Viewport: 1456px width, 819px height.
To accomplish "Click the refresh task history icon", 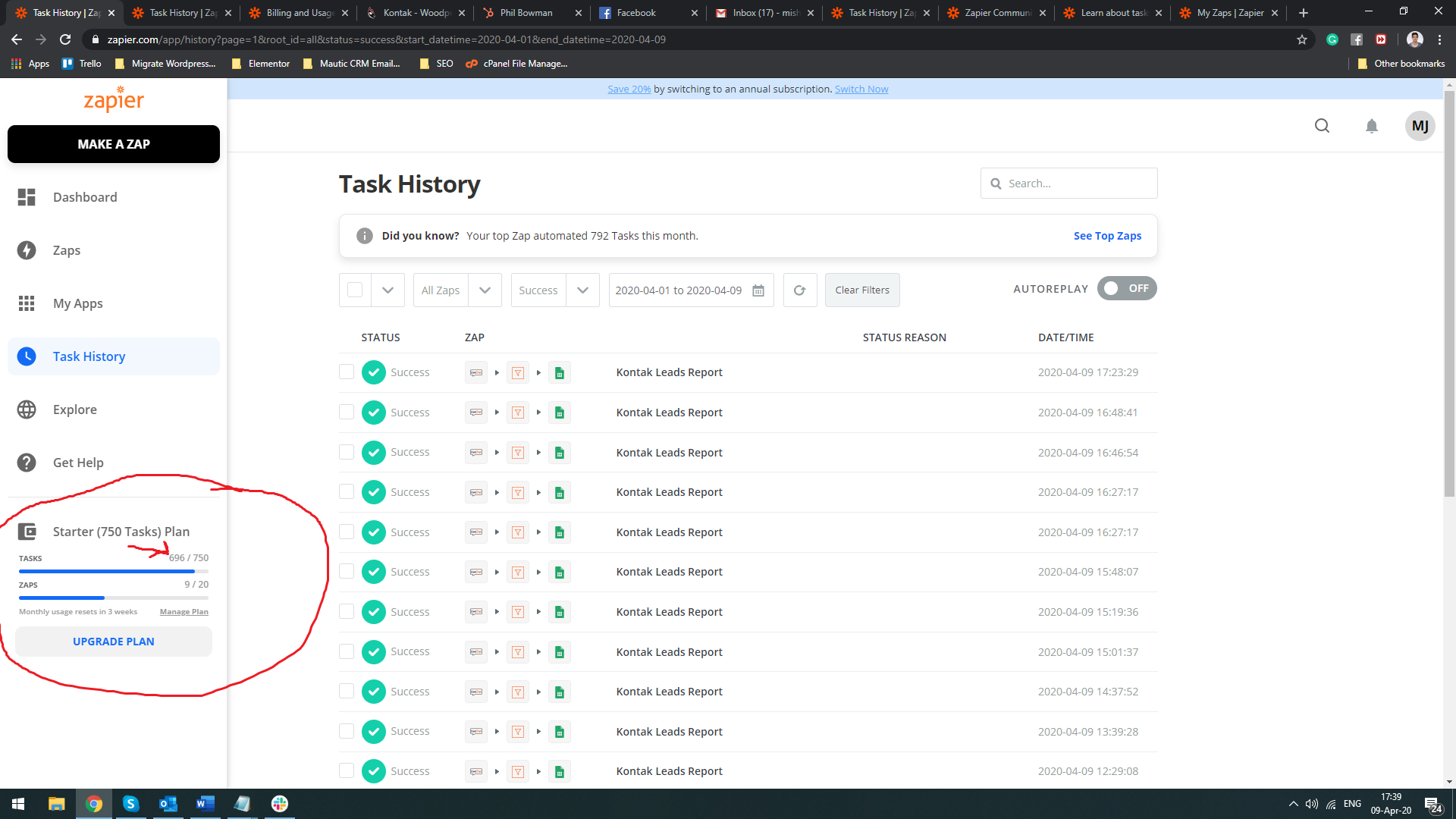I will [x=799, y=290].
